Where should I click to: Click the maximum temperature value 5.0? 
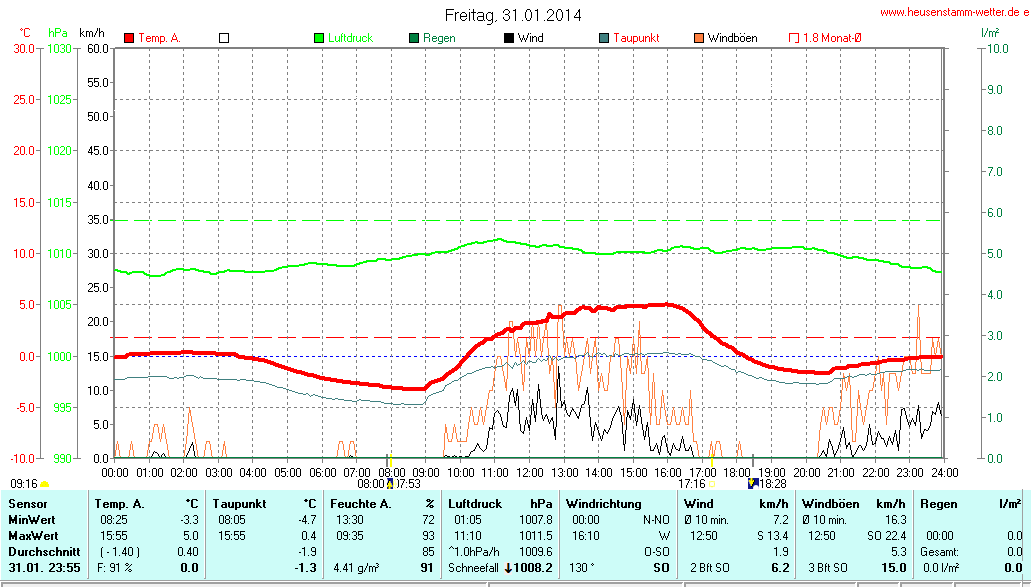click(191, 536)
